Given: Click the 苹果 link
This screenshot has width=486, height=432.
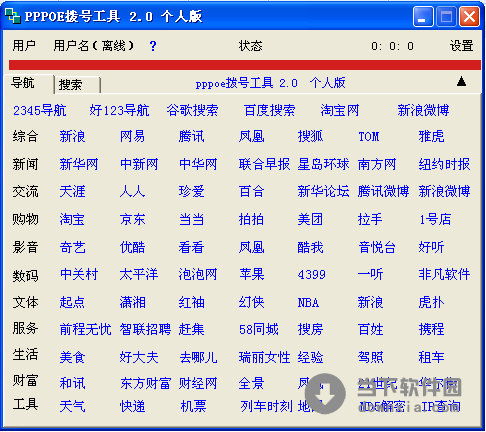Looking at the screenshot, I should [x=252, y=275].
